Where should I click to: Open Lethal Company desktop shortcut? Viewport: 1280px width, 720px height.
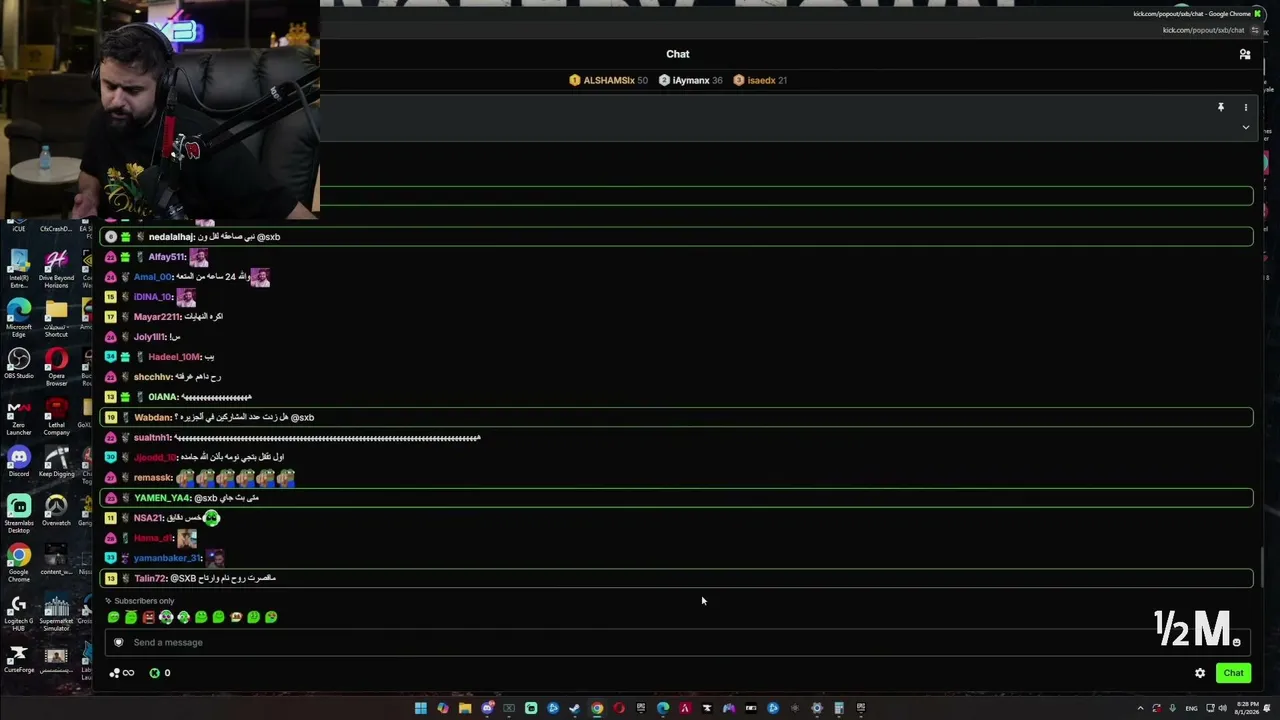click(x=56, y=416)
